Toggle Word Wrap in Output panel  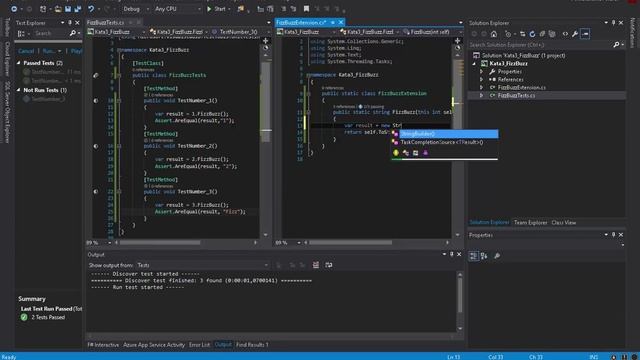coord(329,265)
